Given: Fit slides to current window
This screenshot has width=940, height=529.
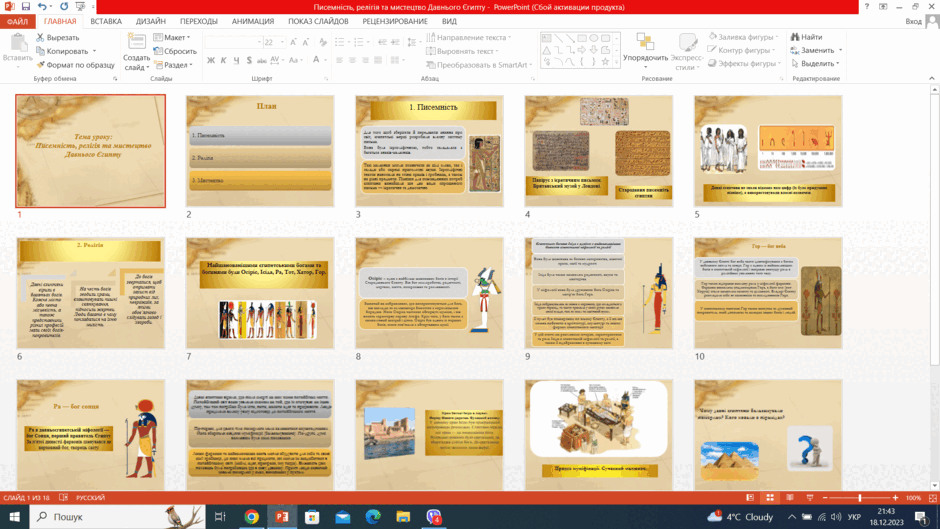Looking at the screenshot, I should tap(933, 498).
